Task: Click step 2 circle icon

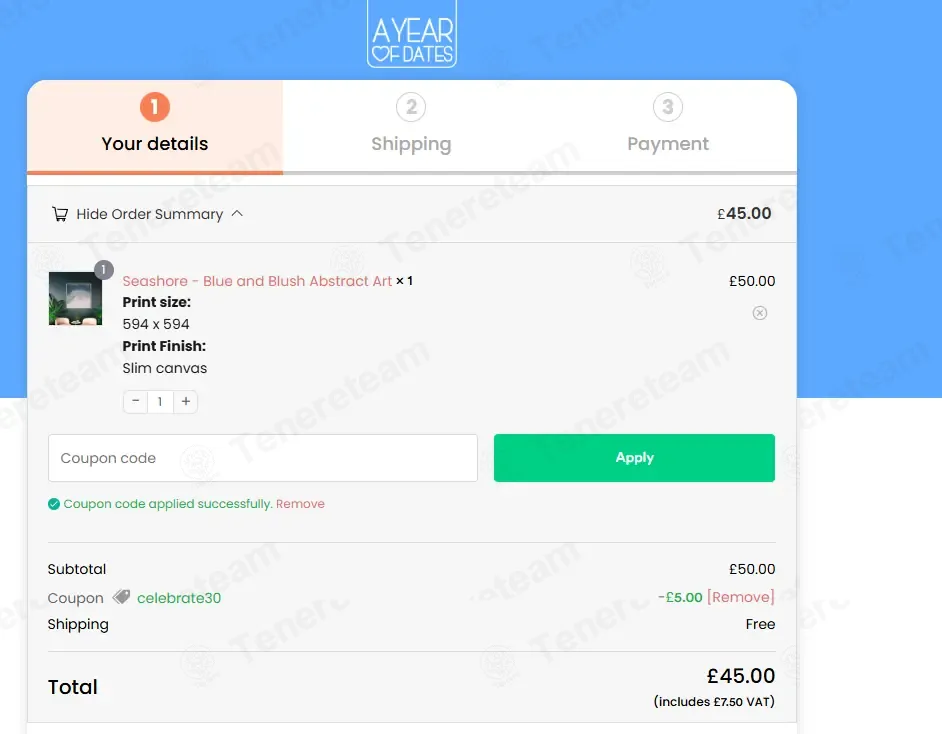Action: click(x=411, y=107)
